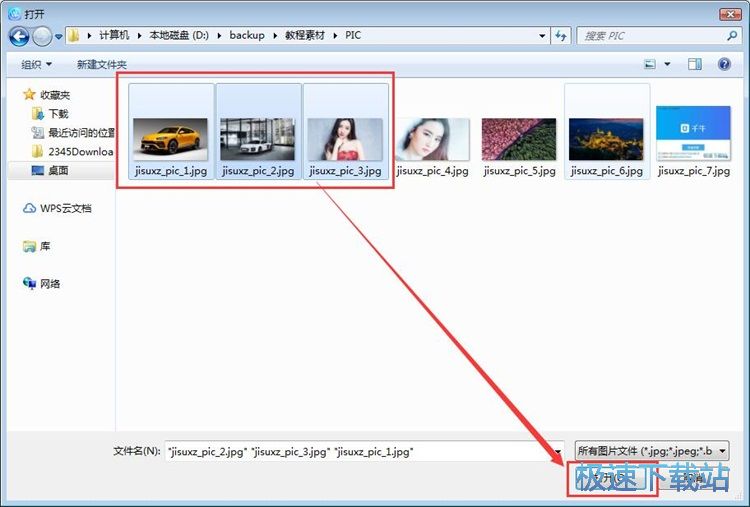Click the 2345Downloads folder icon
Image resolution: width=750 pixels, height=507 pixels.
(x=38, y=152)
